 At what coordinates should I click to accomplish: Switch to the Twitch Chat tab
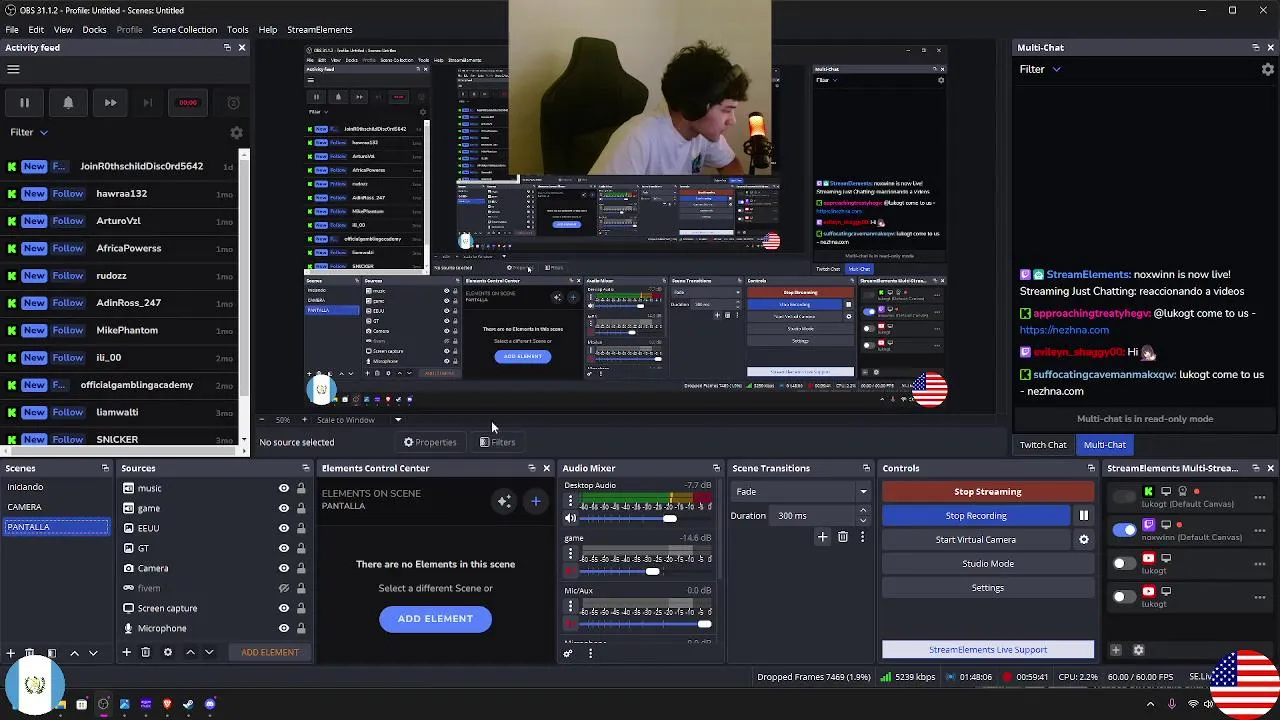[x=1043, y=445]
